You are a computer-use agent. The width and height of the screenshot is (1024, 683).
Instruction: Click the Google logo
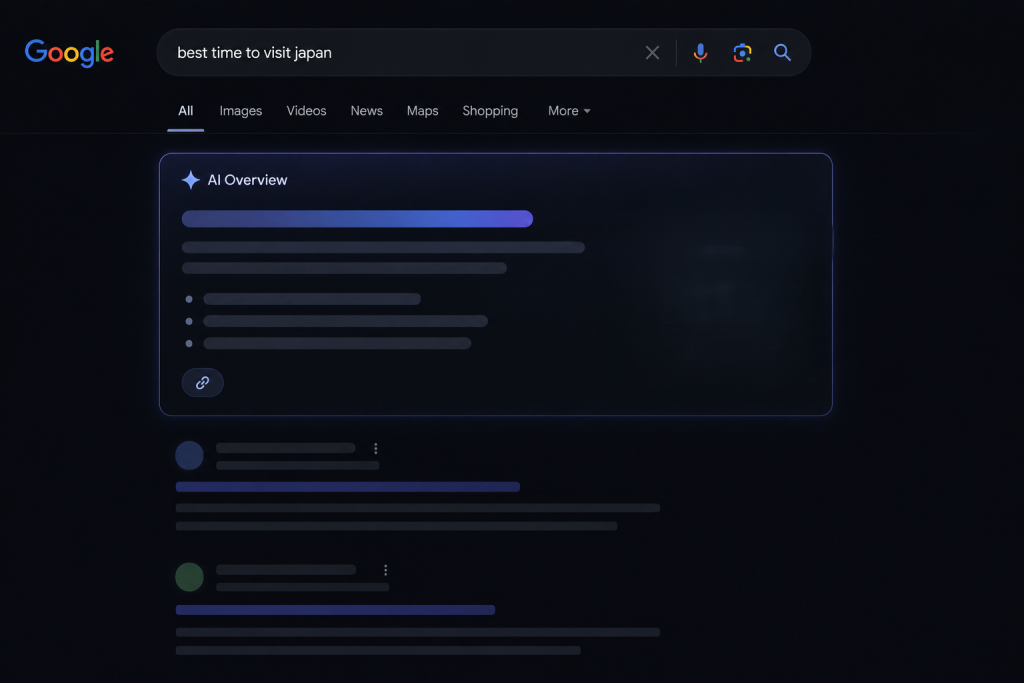pyautogui.click(x=69, y=53)
